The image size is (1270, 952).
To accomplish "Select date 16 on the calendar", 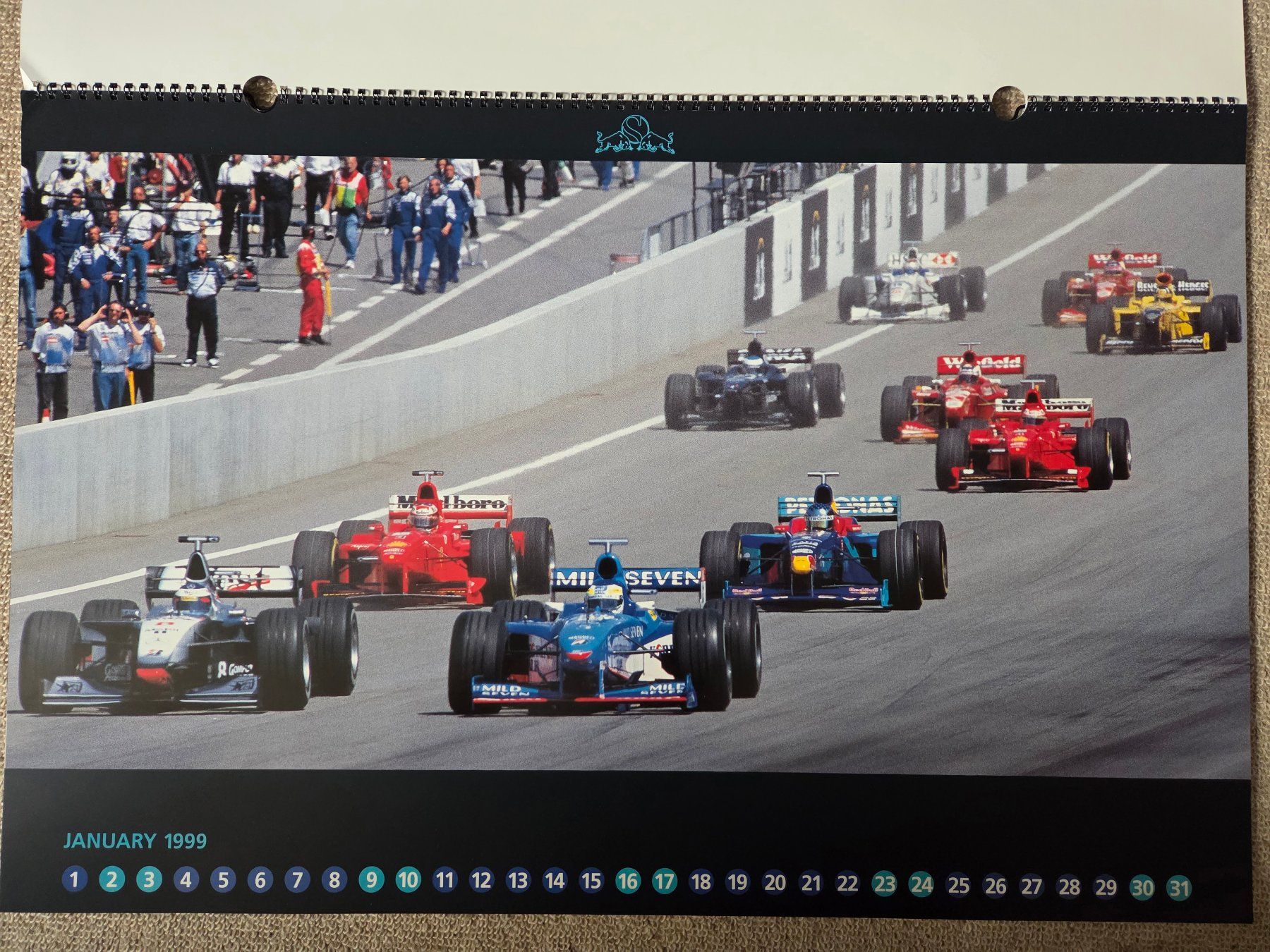I will coord(628,881).
